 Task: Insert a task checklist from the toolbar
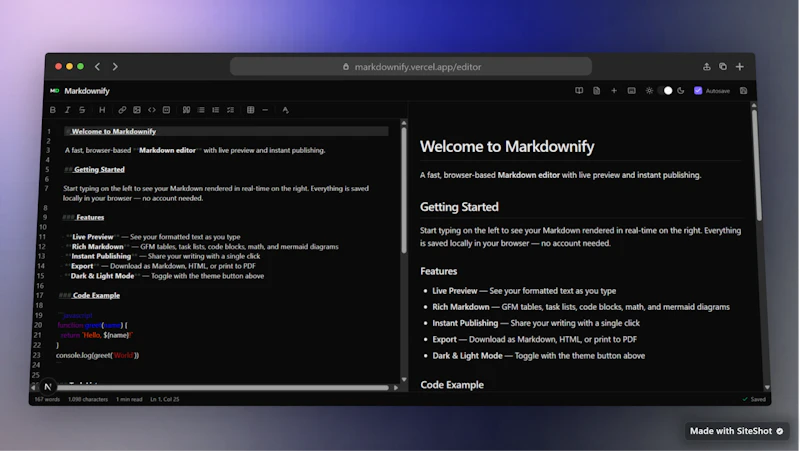[x=231, y=110]
